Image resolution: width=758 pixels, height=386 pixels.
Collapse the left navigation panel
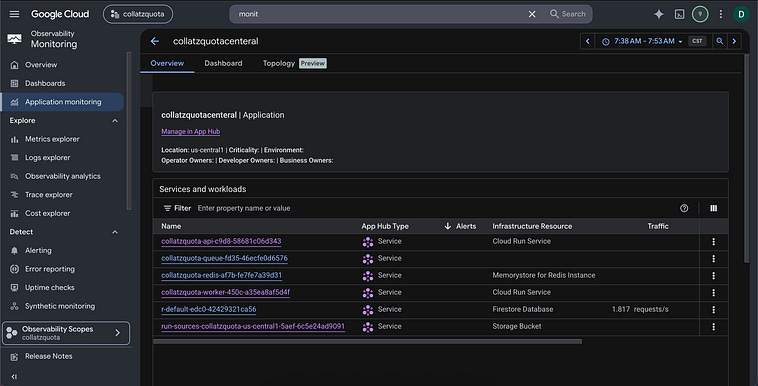14,376
